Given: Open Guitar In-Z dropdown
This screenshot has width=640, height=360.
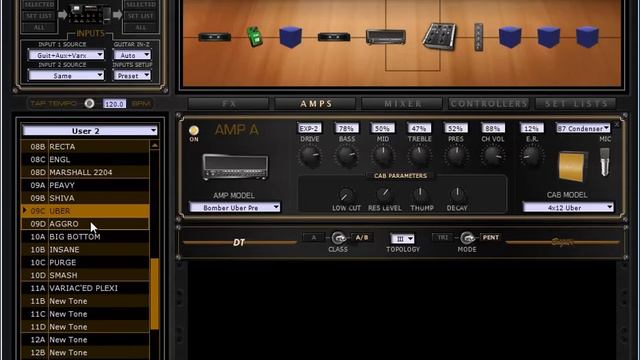Looking at the screenshot, I should click(x=132, y=55).
